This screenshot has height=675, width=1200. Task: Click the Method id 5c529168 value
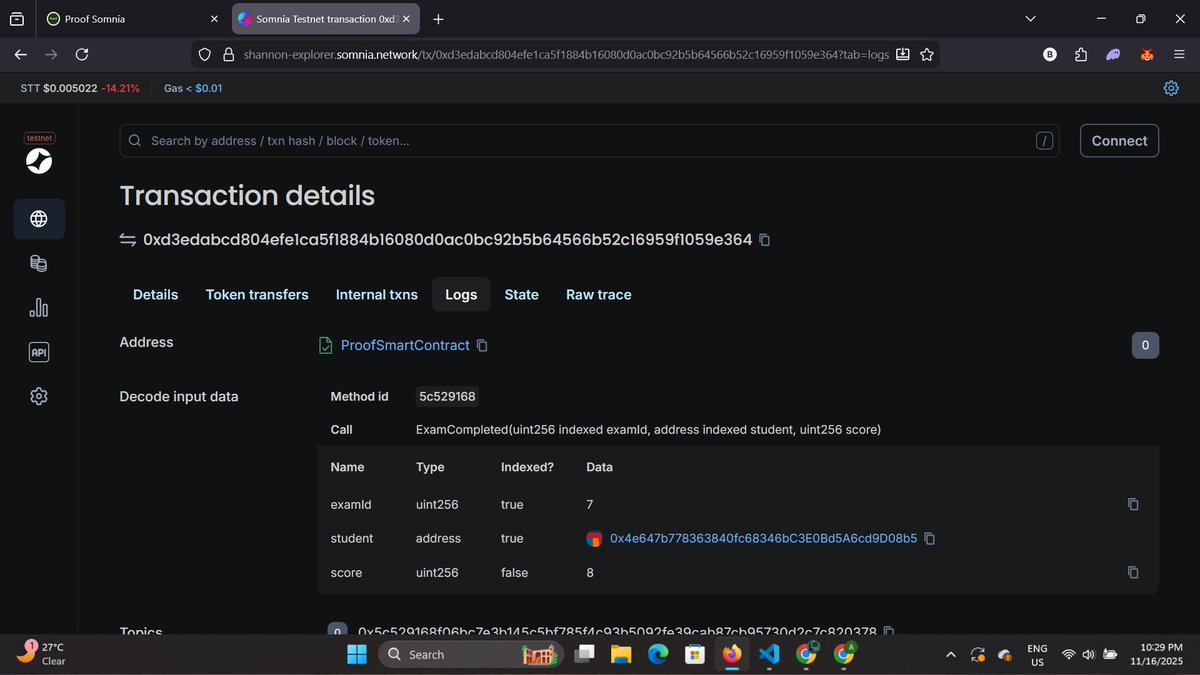[447, 396]
